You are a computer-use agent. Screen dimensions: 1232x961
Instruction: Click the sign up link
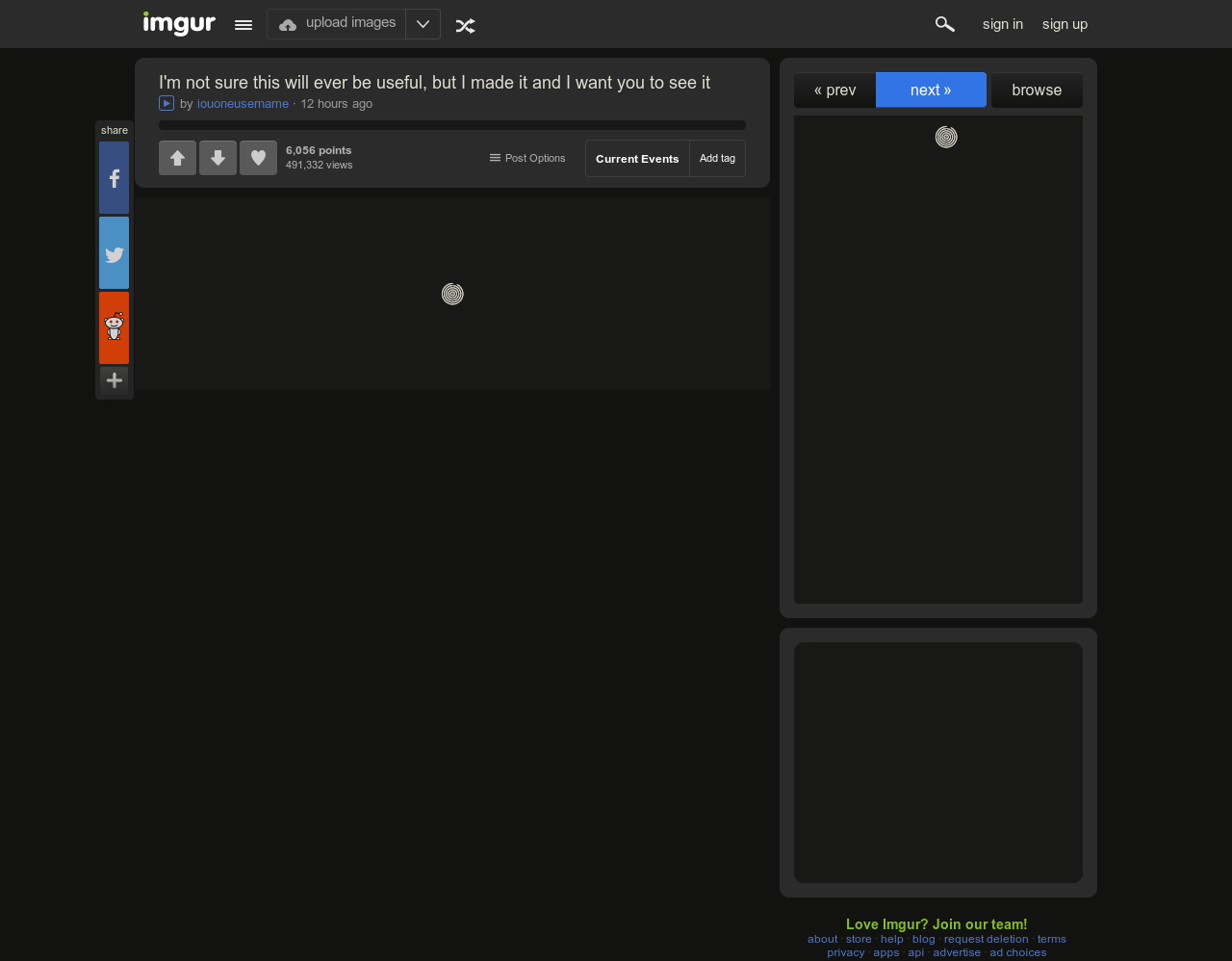point(1065,24)
